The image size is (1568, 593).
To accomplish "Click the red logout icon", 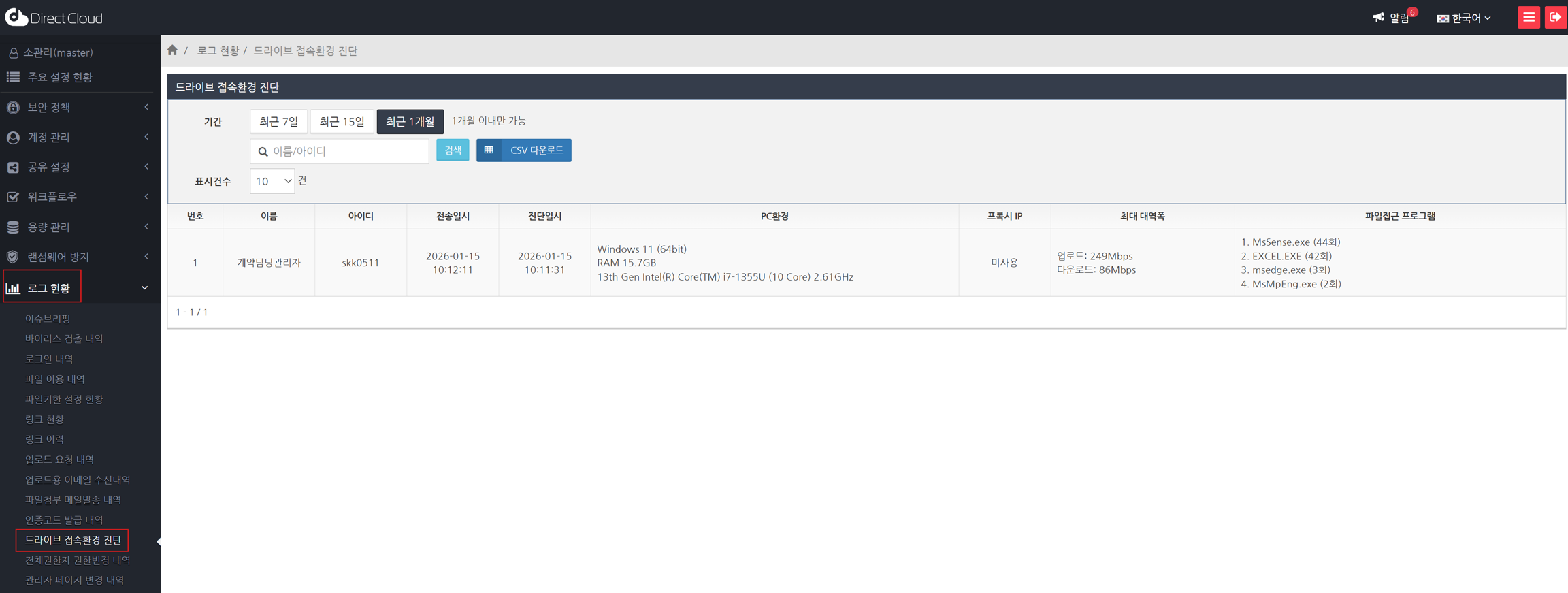I will tap(1556, 18).
